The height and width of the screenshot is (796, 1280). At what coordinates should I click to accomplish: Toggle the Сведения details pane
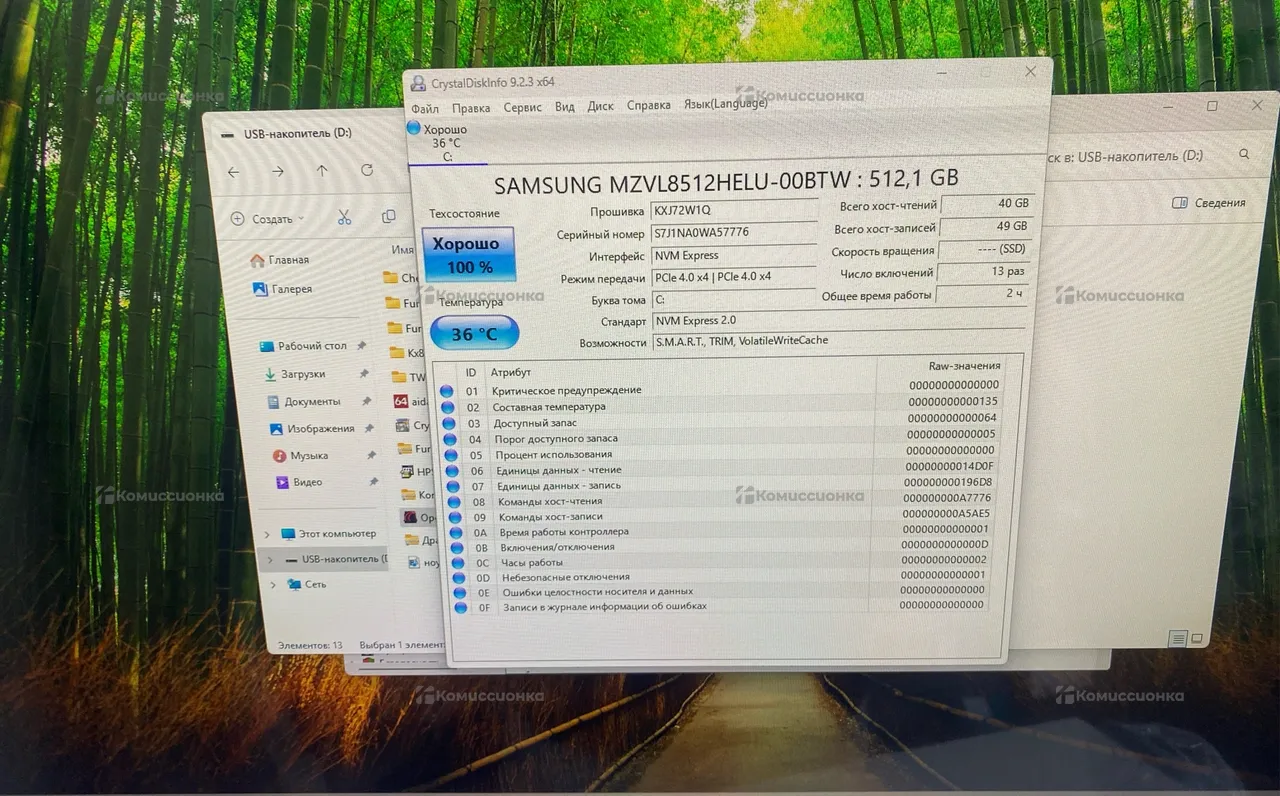[x=1208, y=203]
